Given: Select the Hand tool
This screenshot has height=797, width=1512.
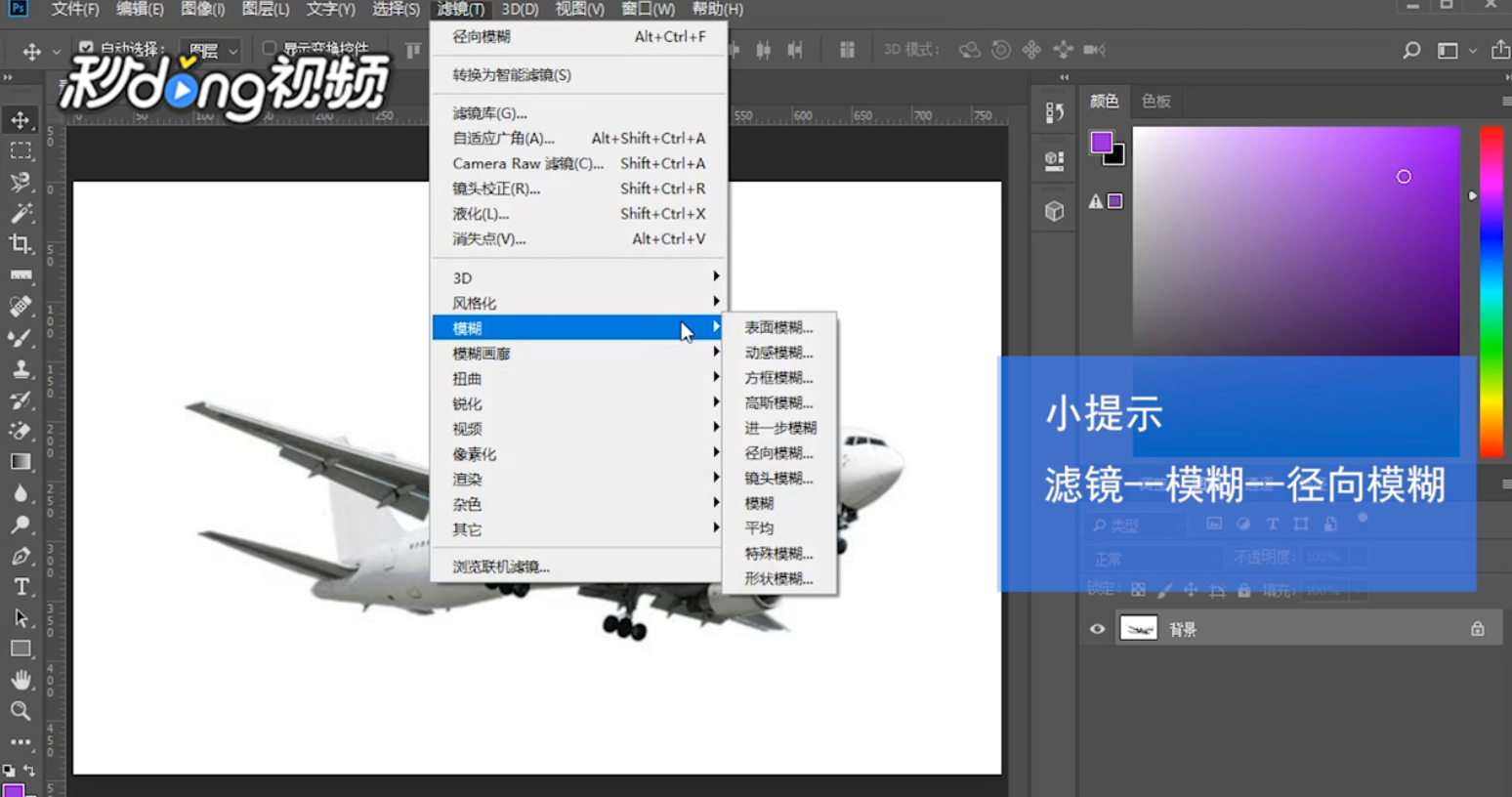Looking at the screenshot, I should pyautogui.click(x=21, y=680).
